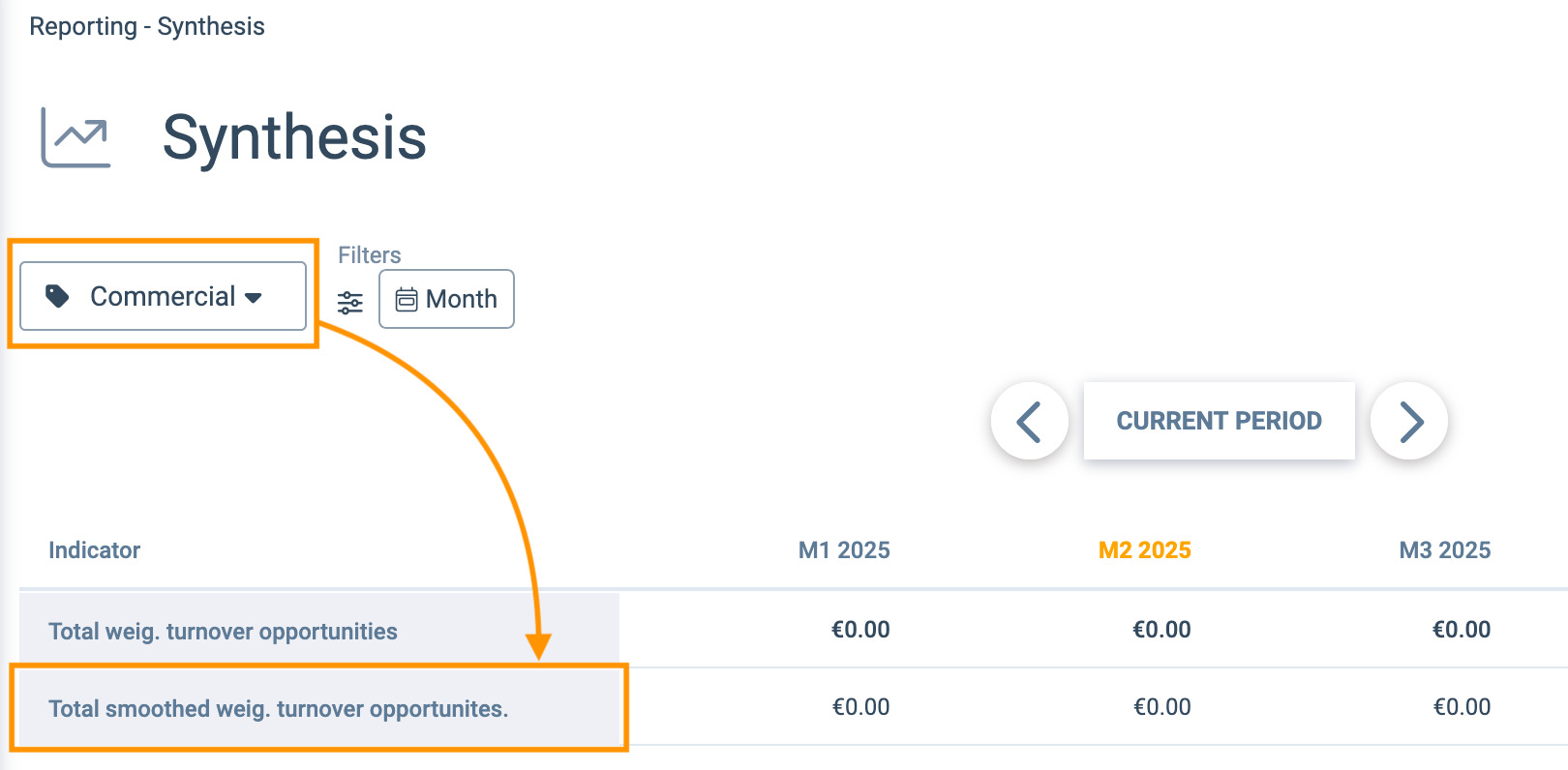Image resolution: width=1568 pixels, height=770 pixels.
Task: Select the Reporting - Synthesis breadcrumb
Action: point(147,26)
